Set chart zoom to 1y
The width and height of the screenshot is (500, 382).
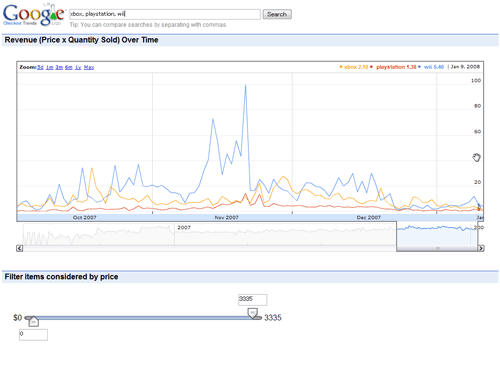[x=78, y=67]
